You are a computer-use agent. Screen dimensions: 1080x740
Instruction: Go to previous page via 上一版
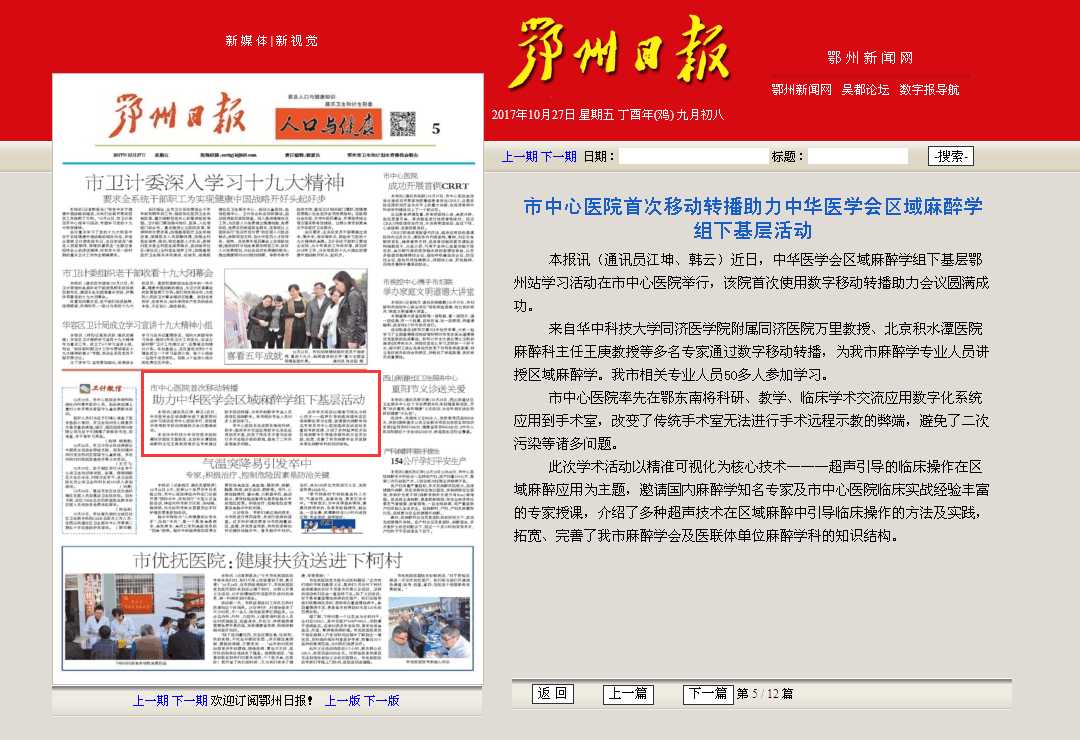pyautogui.click(x=342, y=701)
